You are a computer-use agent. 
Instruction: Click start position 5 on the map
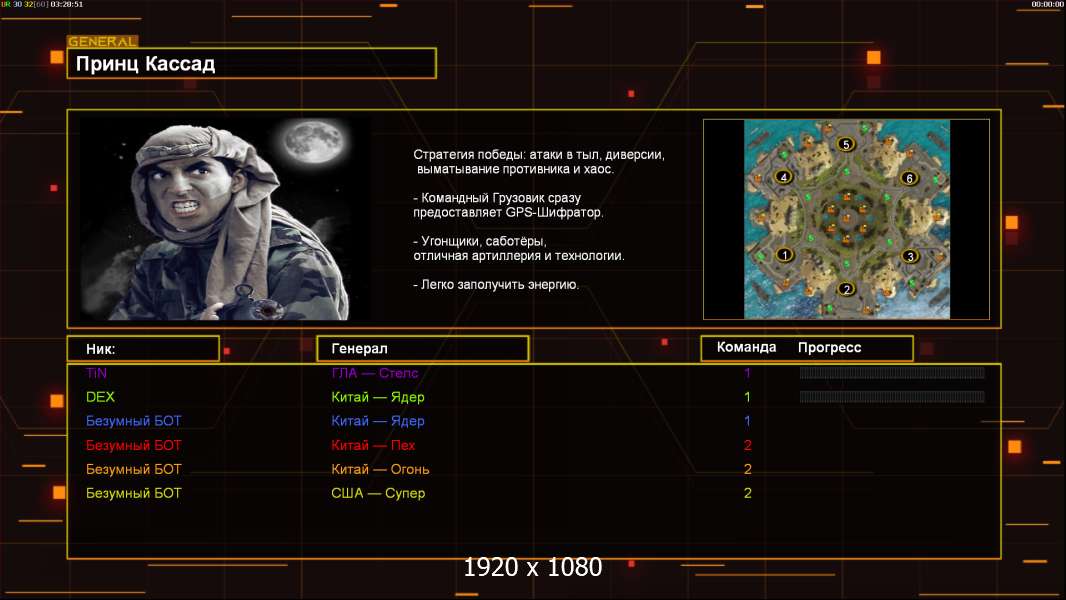click(x=846, y=144)
